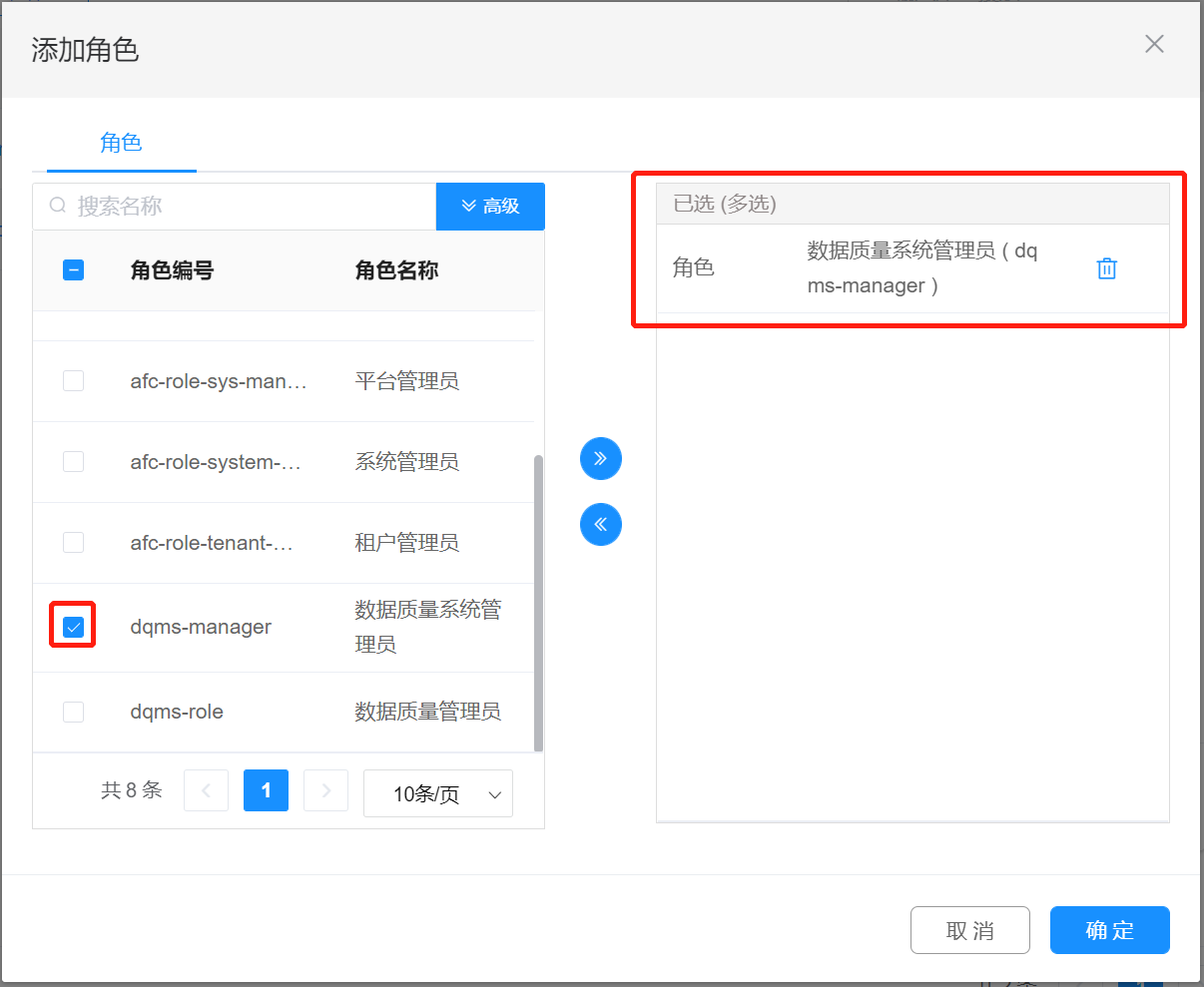The height and width of the screenshot is (987, 1204).
Task: Close the 添加角色 dialog with X
Action: tap(1154, 44)
